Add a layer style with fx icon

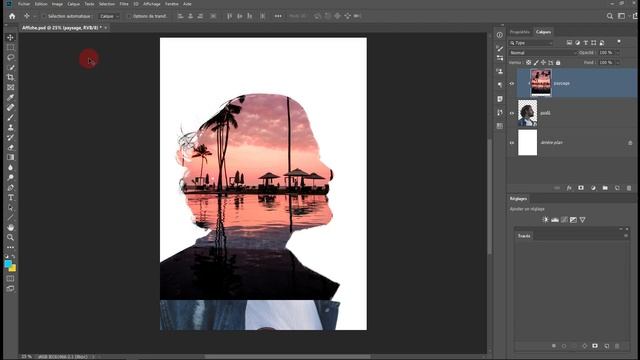(569, 188)
